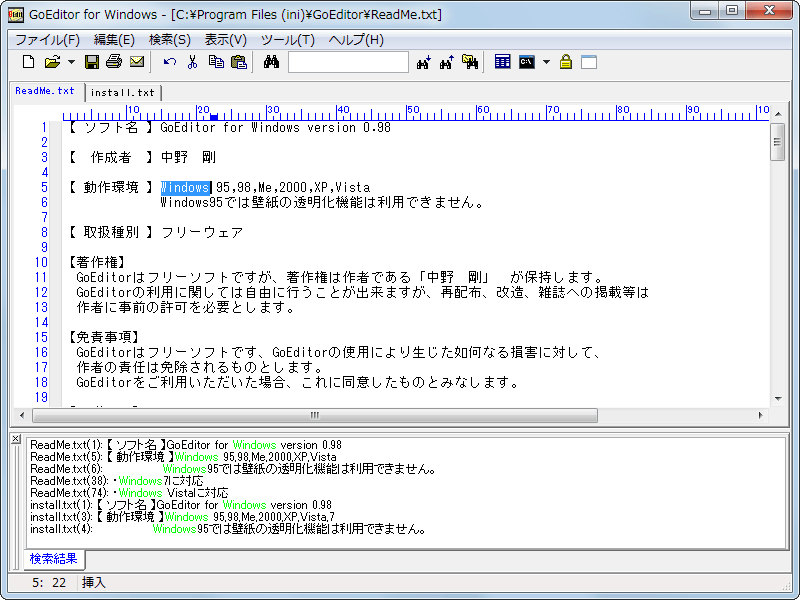The image size is (800, 600).
Task: Close the search results pane with X
Action: (x=16, y=438)
